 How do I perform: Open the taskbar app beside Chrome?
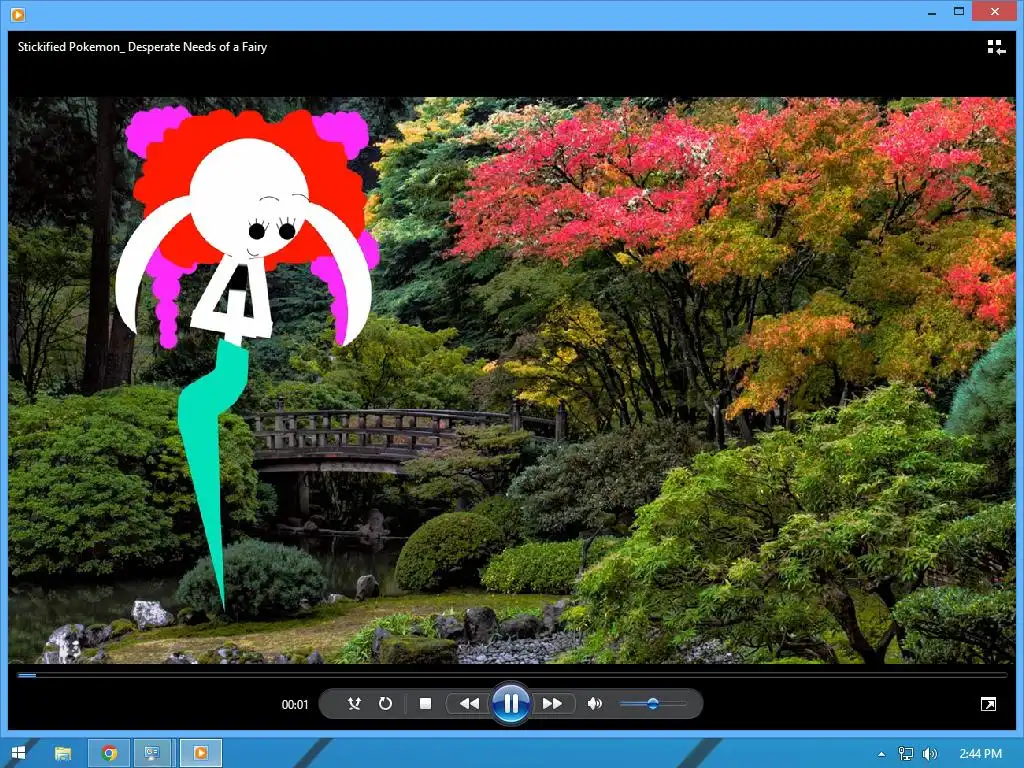pos(152,753)
